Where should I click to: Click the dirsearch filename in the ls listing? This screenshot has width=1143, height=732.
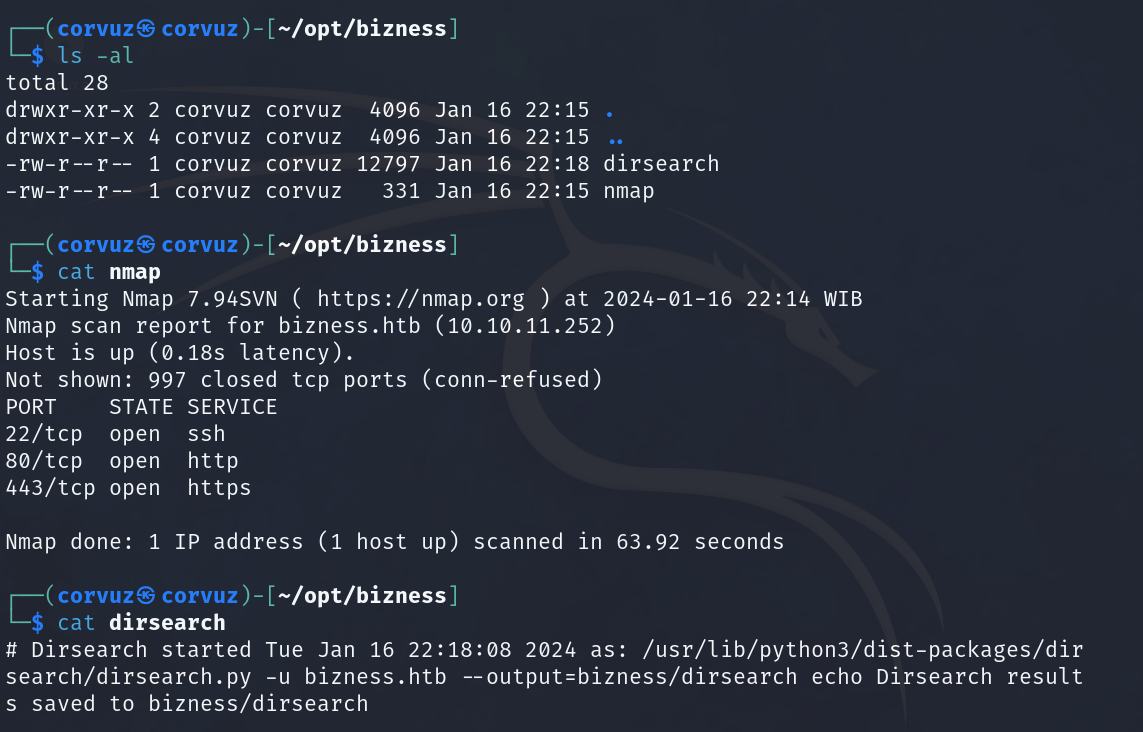661,164
